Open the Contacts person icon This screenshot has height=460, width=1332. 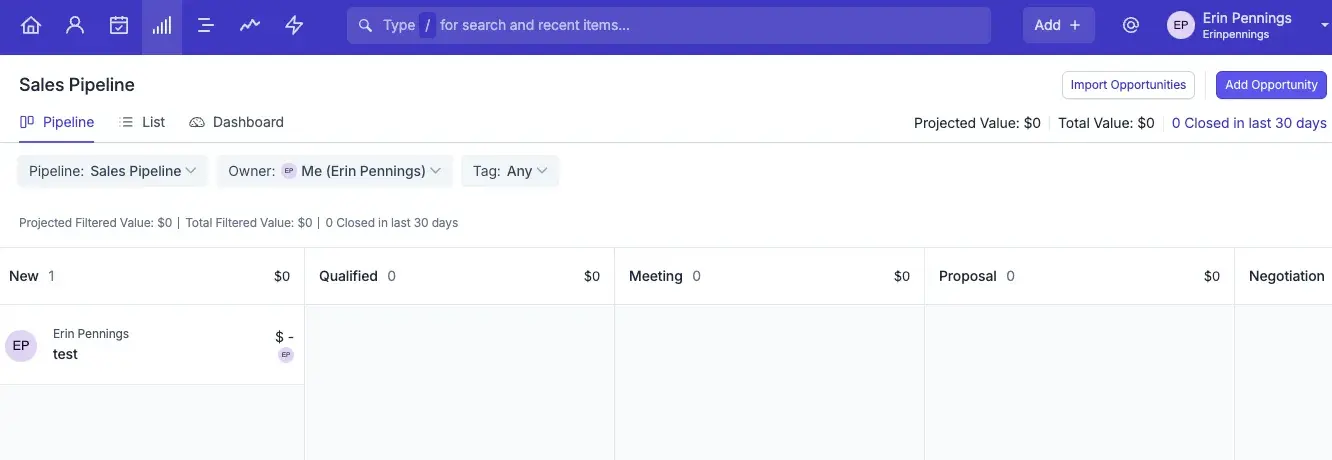tap(75, 26)
